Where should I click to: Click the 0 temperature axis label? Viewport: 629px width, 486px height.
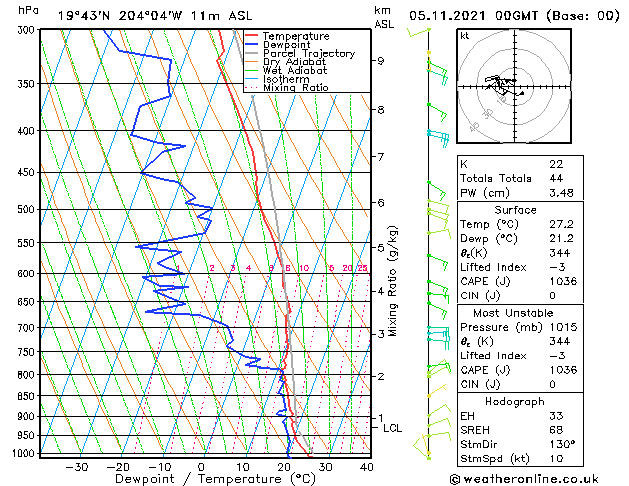click(x=201, y=467)
